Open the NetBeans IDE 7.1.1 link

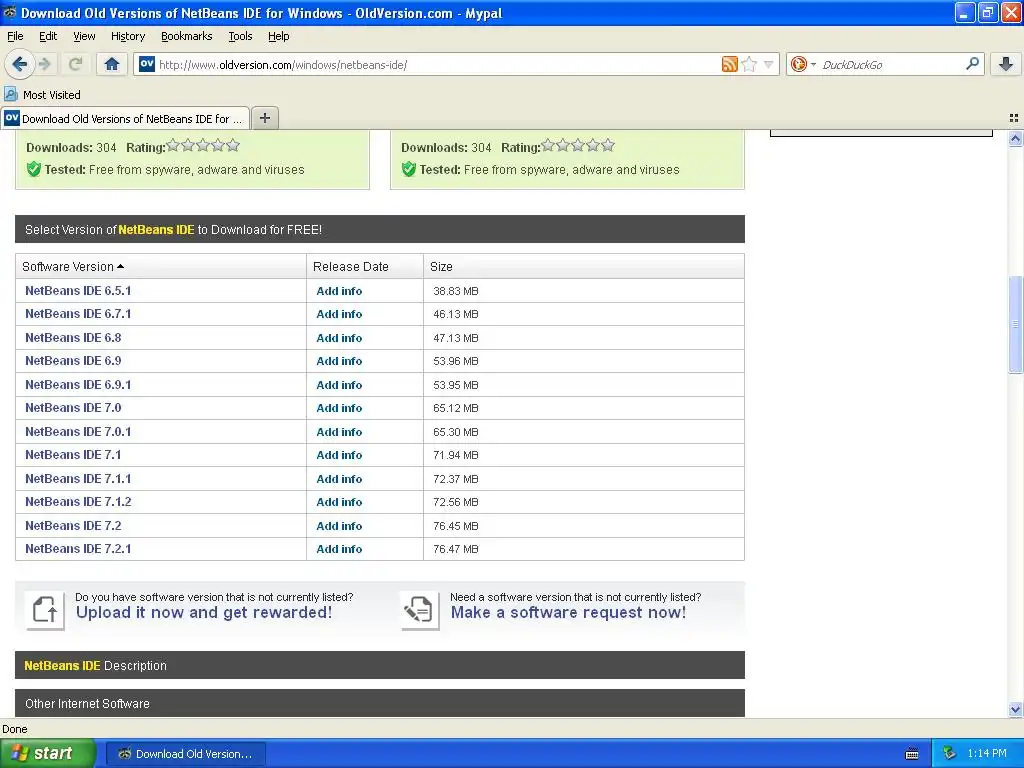coord(78,479)
